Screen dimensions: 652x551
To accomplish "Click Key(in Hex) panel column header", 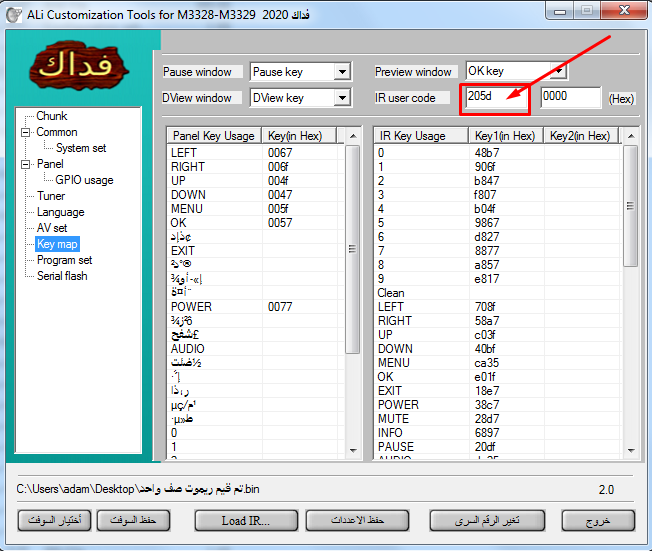I will (299, 136).
